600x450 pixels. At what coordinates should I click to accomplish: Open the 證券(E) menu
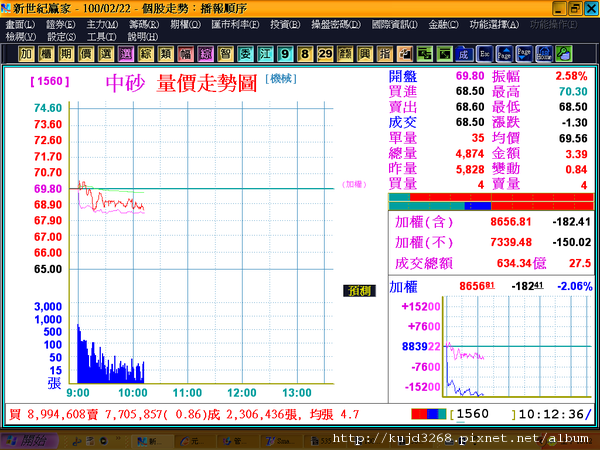60,24
